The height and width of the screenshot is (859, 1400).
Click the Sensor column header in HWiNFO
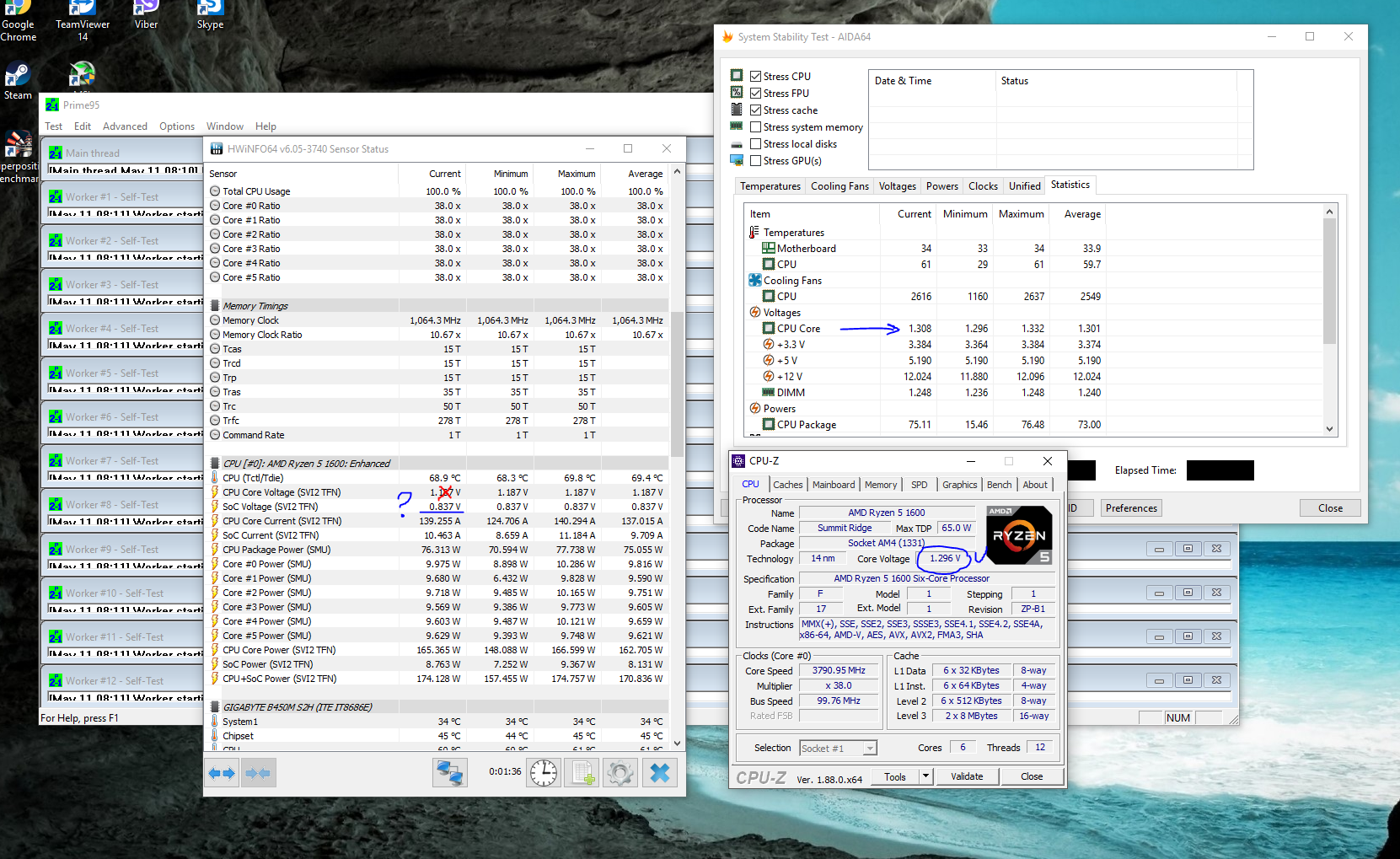303,174
